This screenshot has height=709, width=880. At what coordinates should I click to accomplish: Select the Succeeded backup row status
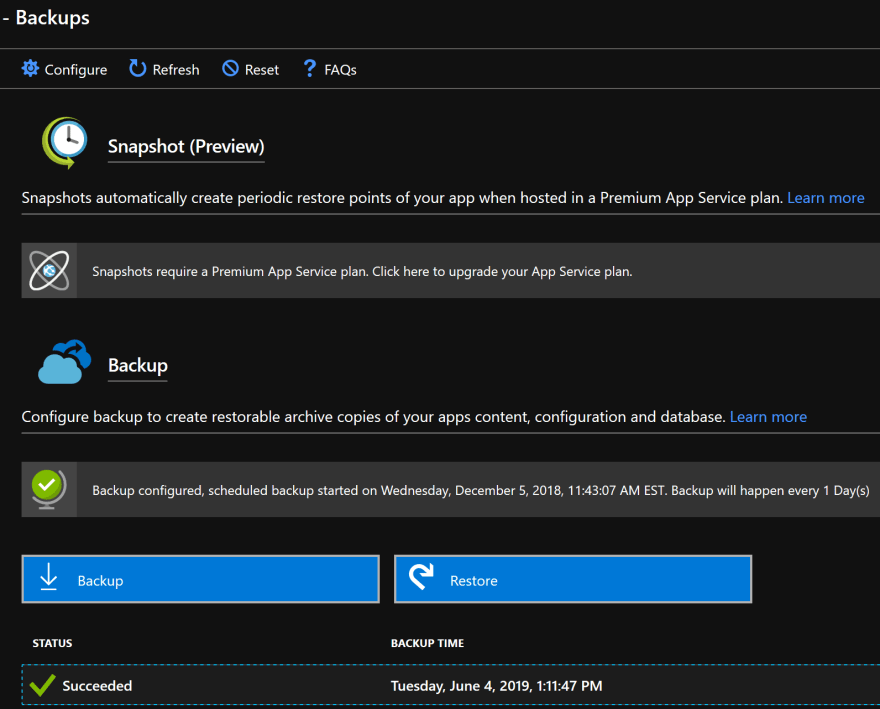pyautogui.click(x=97, y=686)
